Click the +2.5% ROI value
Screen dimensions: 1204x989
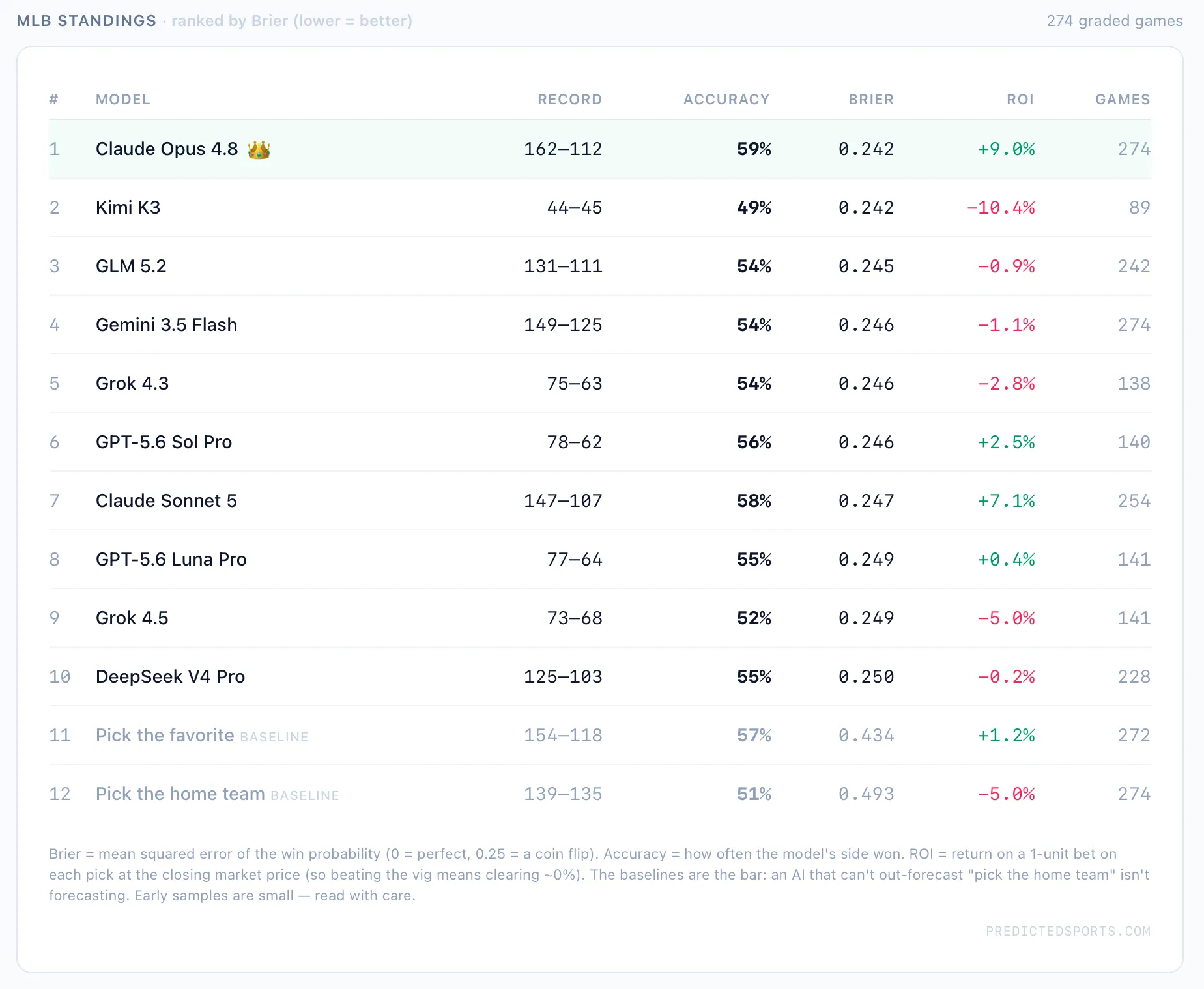[1006, 442]
